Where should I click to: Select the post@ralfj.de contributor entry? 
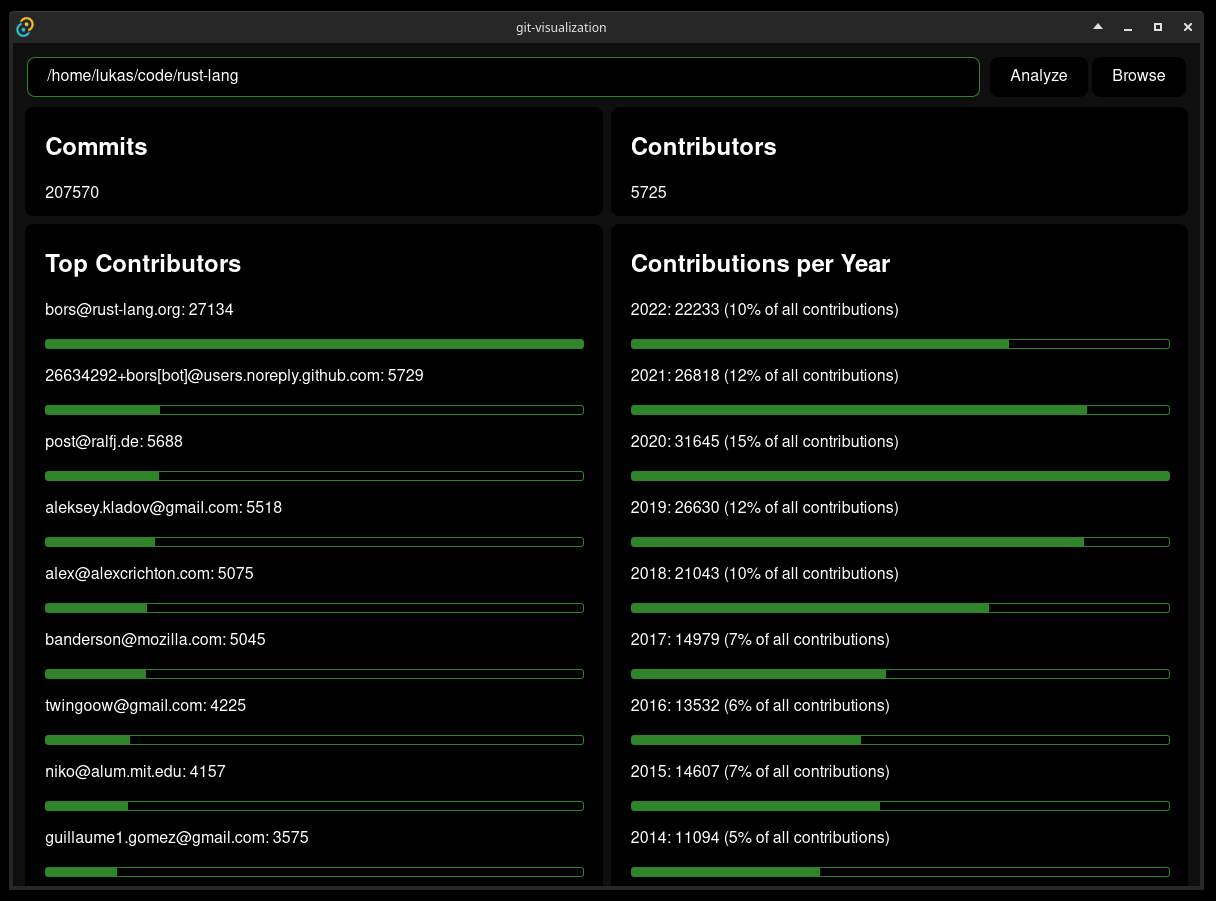(x=113, y=441)
